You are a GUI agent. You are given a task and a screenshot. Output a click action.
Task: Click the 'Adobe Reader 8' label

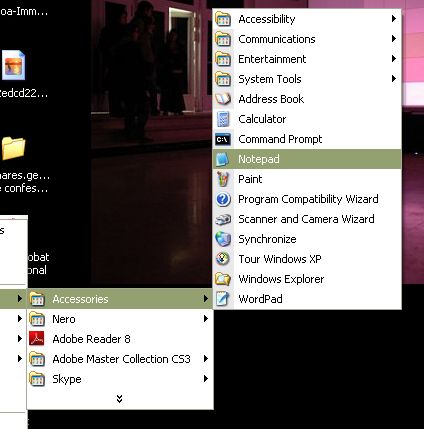91,339
